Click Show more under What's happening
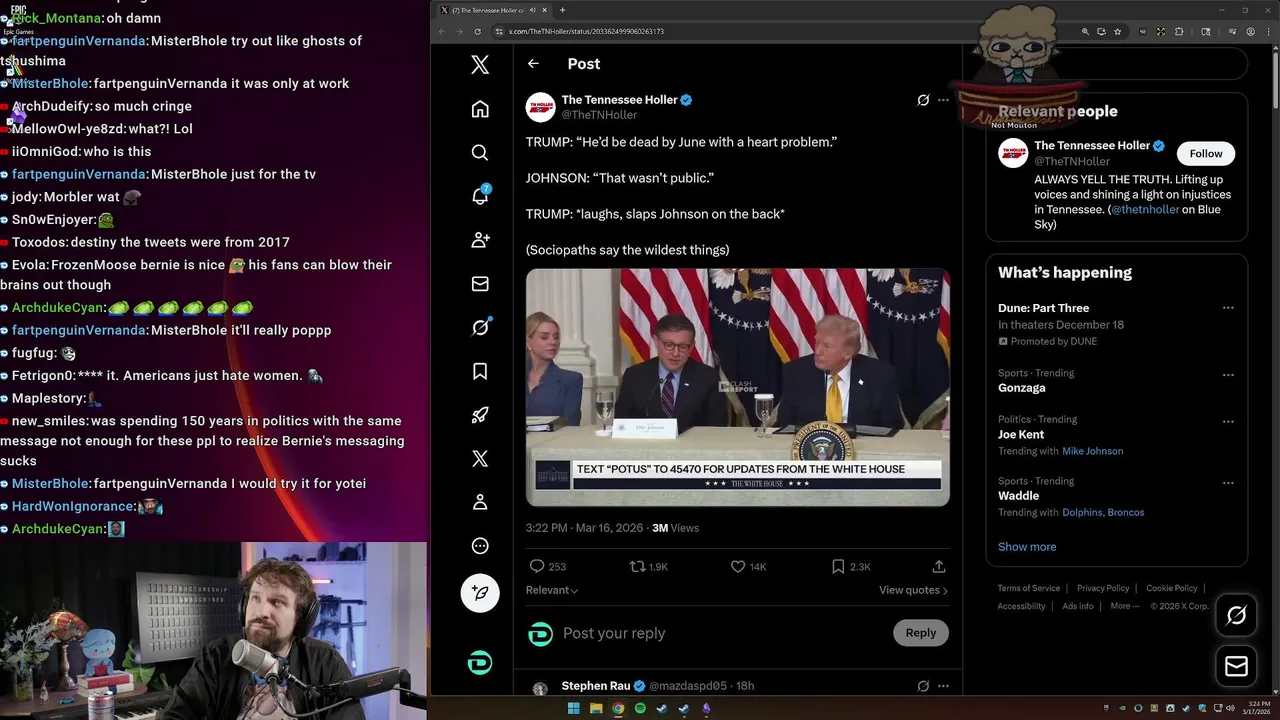Screen dimensions: 1280x720 point(1027,547)
